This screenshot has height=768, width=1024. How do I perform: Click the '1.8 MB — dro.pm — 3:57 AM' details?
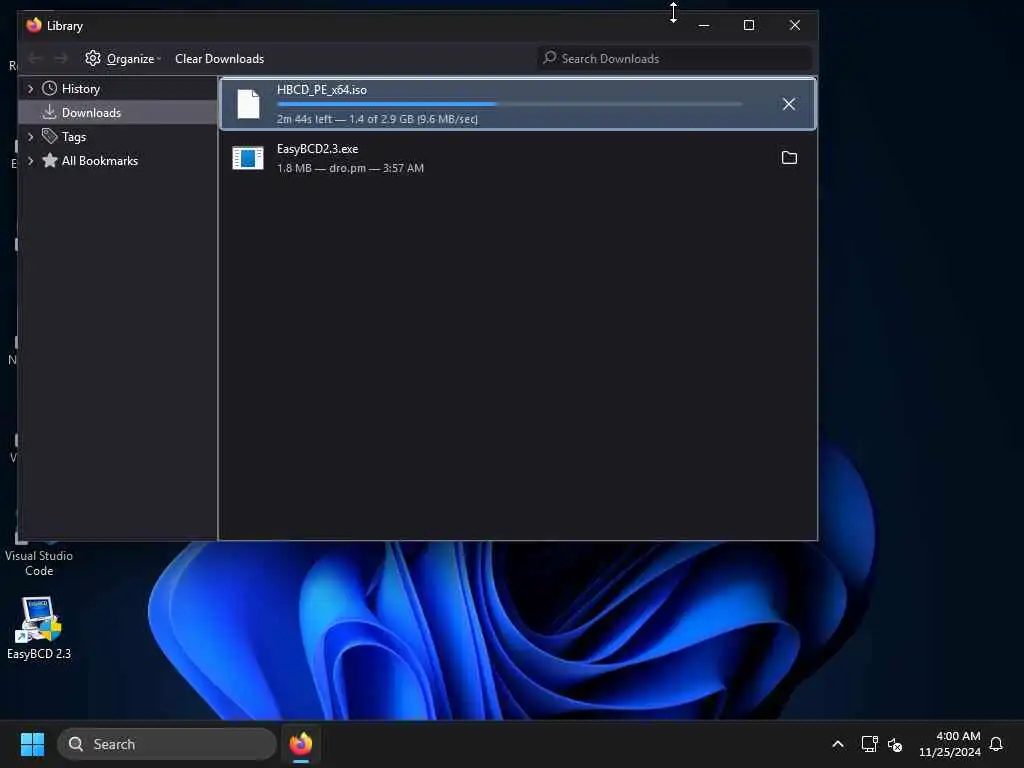[x=350, y=168]
